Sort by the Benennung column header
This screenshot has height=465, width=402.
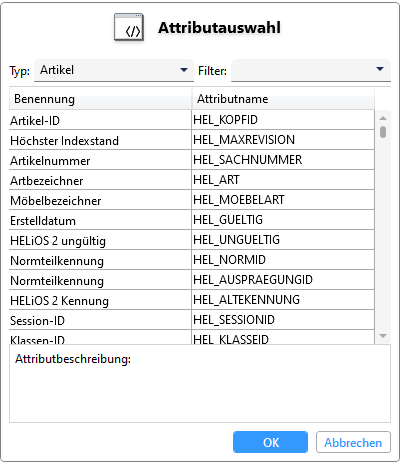[100, 99]
